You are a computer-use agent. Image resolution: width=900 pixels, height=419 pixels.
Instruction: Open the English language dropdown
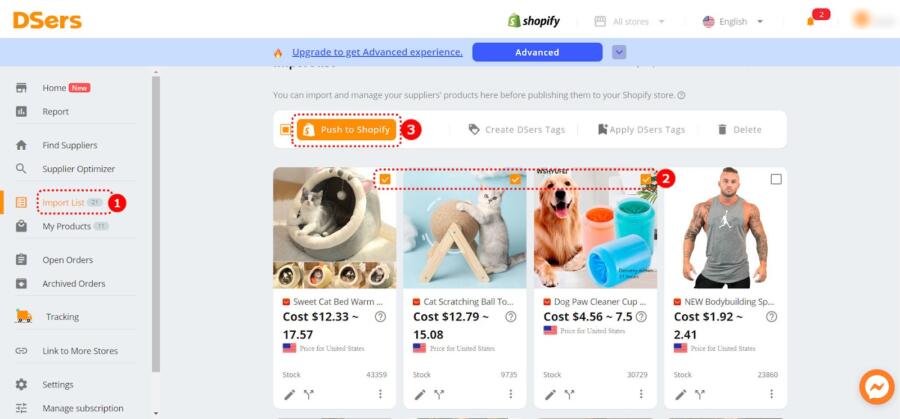[734, 22]
